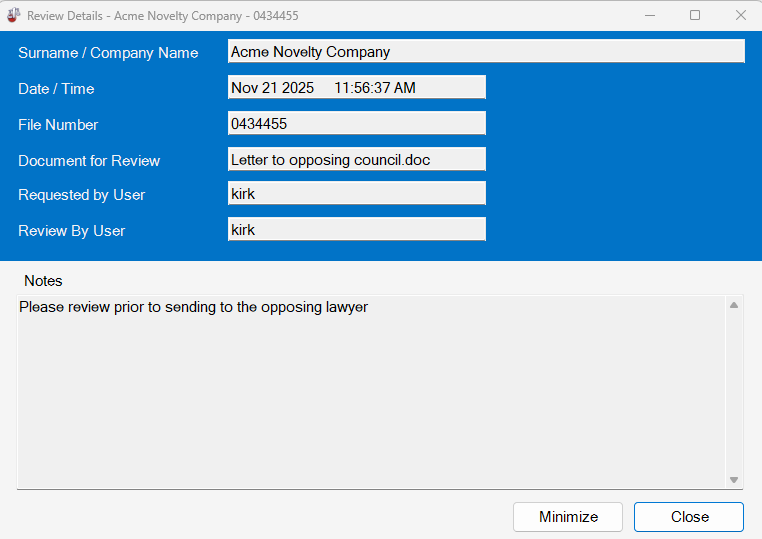Image resolution: width=762 pixels, height=539 pixels.
Task: Select the Surname / Company Name field
Action: (486, 52)
